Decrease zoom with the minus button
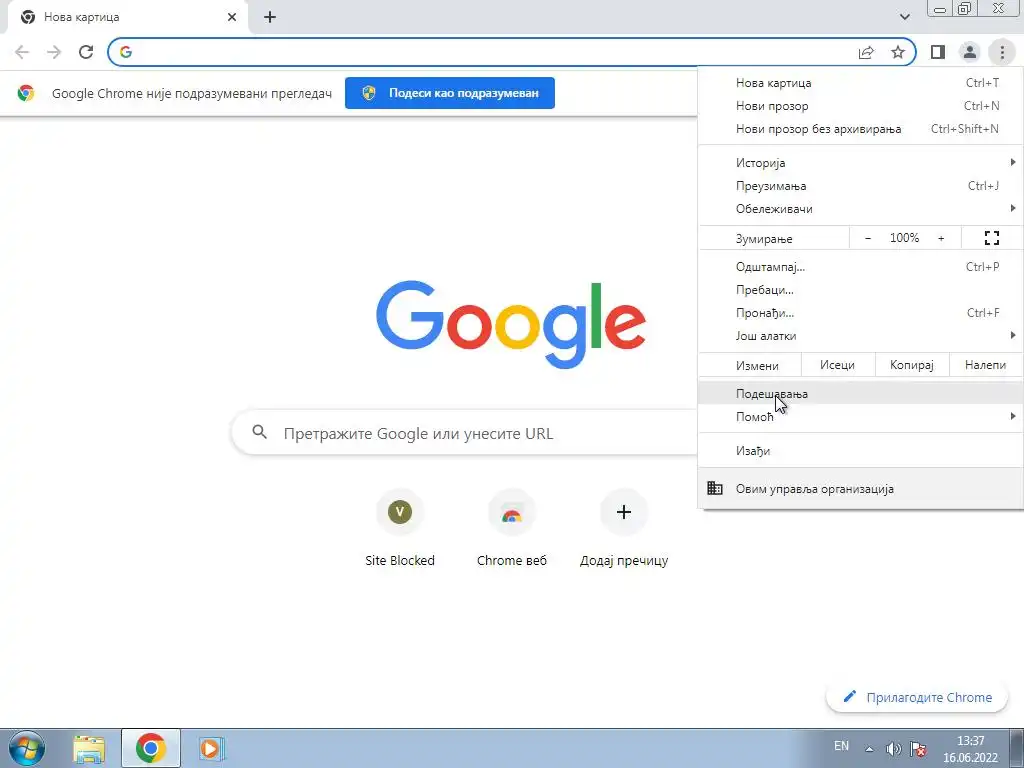Image resolution: width=1024 pixels, height=768 pixels. (868, 238)
